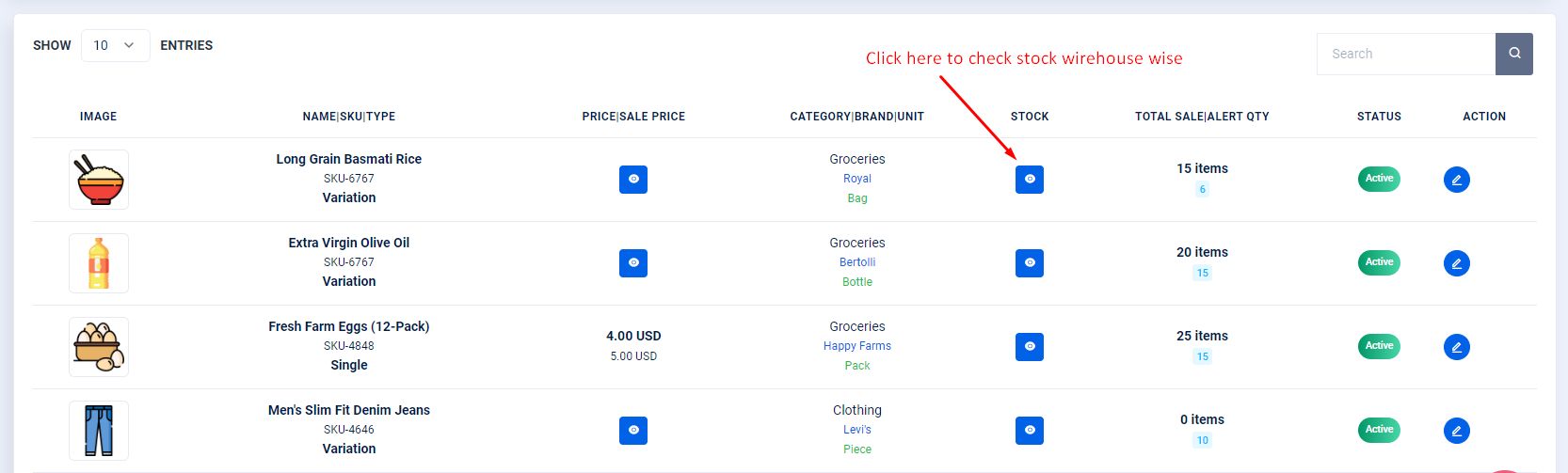Click the search magnifier button
1568x473 pixels.
pos(1513,54)
